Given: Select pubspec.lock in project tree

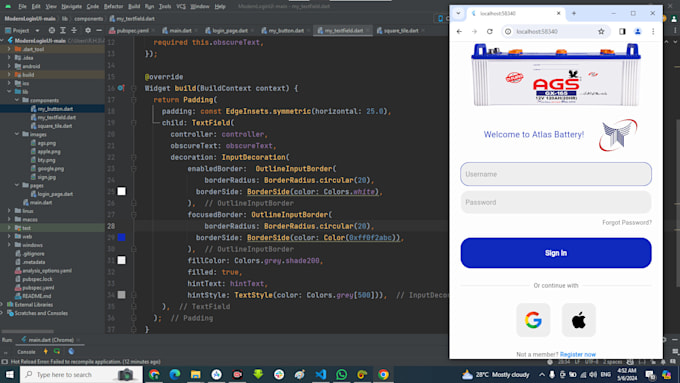Looking at the screenshot, I should point(37,279).
